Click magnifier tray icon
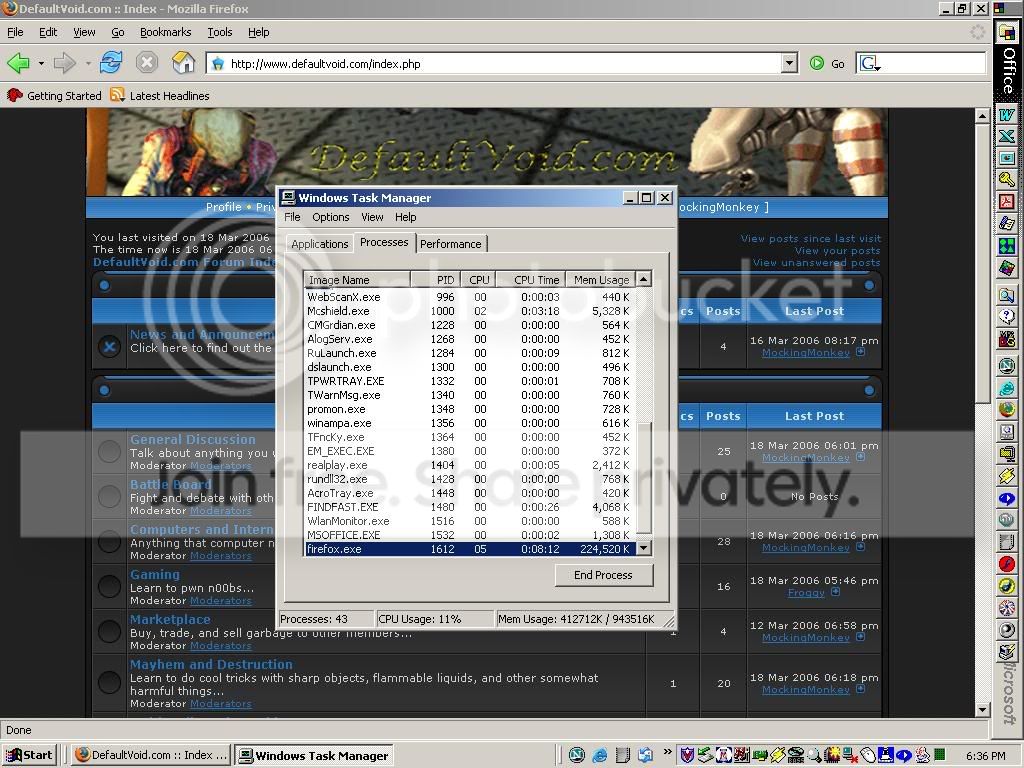The width and height of the screenshot is (1024, 768). point(814,755)
